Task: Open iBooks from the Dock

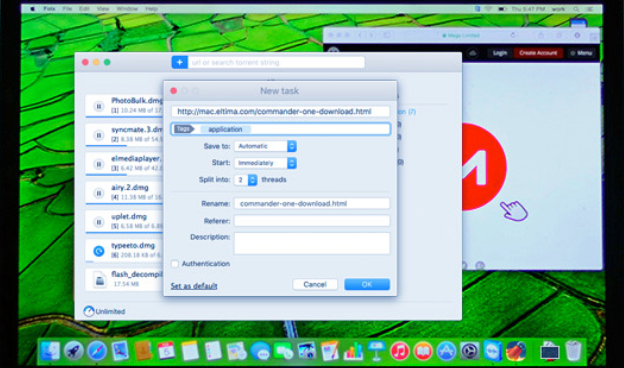Action: [x=423, y=352]
